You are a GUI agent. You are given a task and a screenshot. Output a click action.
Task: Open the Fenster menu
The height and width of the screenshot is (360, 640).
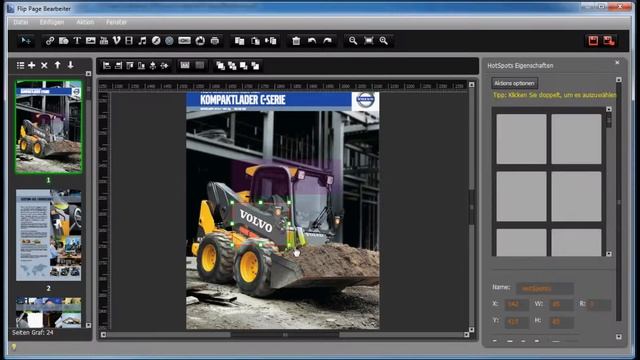point(116,22)
